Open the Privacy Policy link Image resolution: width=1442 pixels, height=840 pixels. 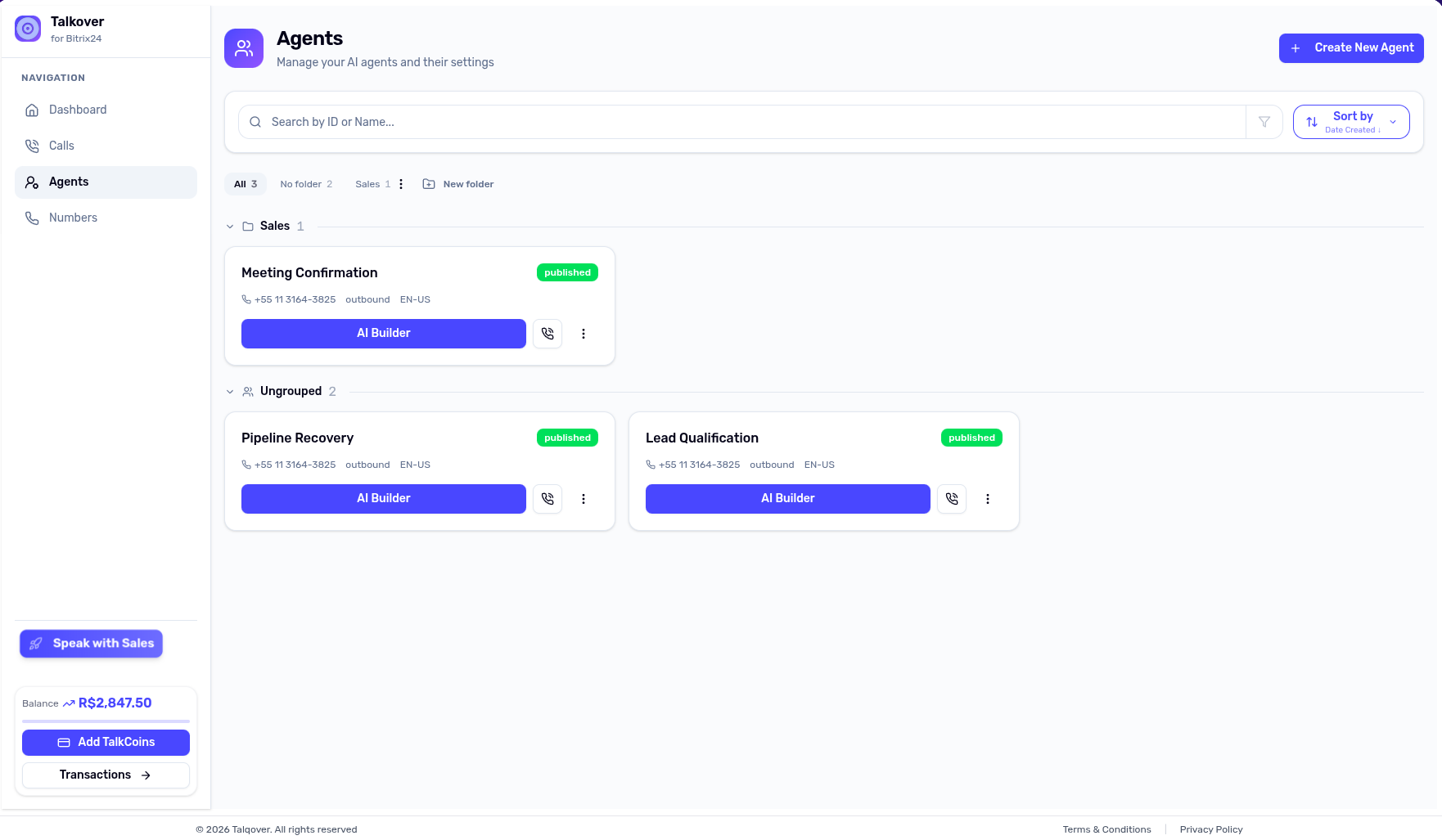point(1211,829)
